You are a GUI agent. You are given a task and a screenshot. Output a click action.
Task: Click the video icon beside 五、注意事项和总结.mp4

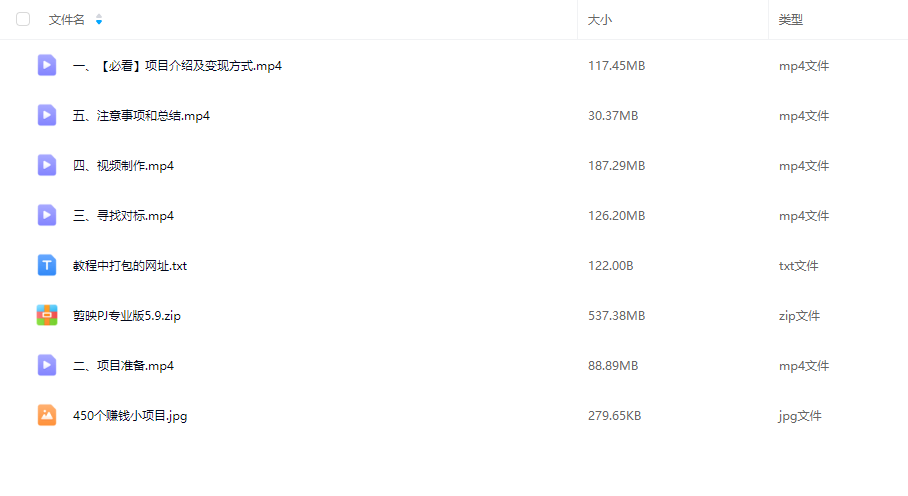coord(47,116)
